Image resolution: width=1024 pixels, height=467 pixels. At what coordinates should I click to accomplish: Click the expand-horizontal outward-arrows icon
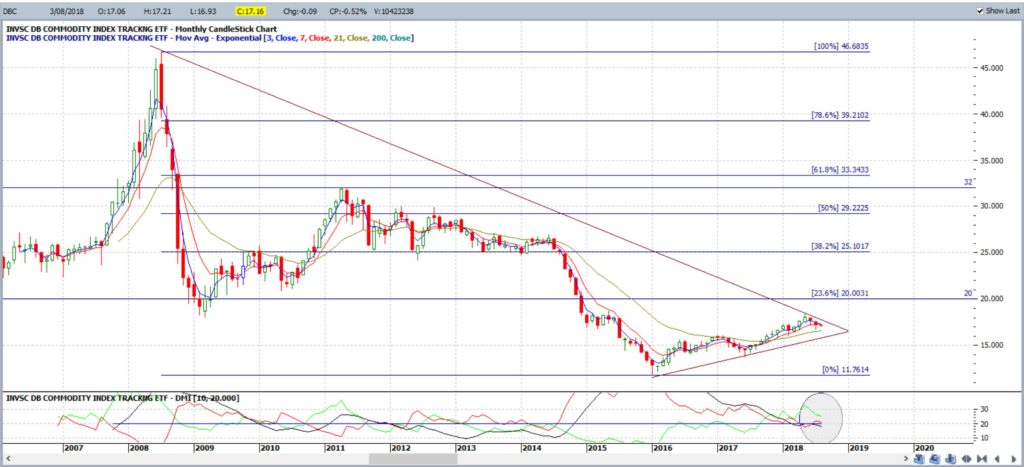coord(967,459)
